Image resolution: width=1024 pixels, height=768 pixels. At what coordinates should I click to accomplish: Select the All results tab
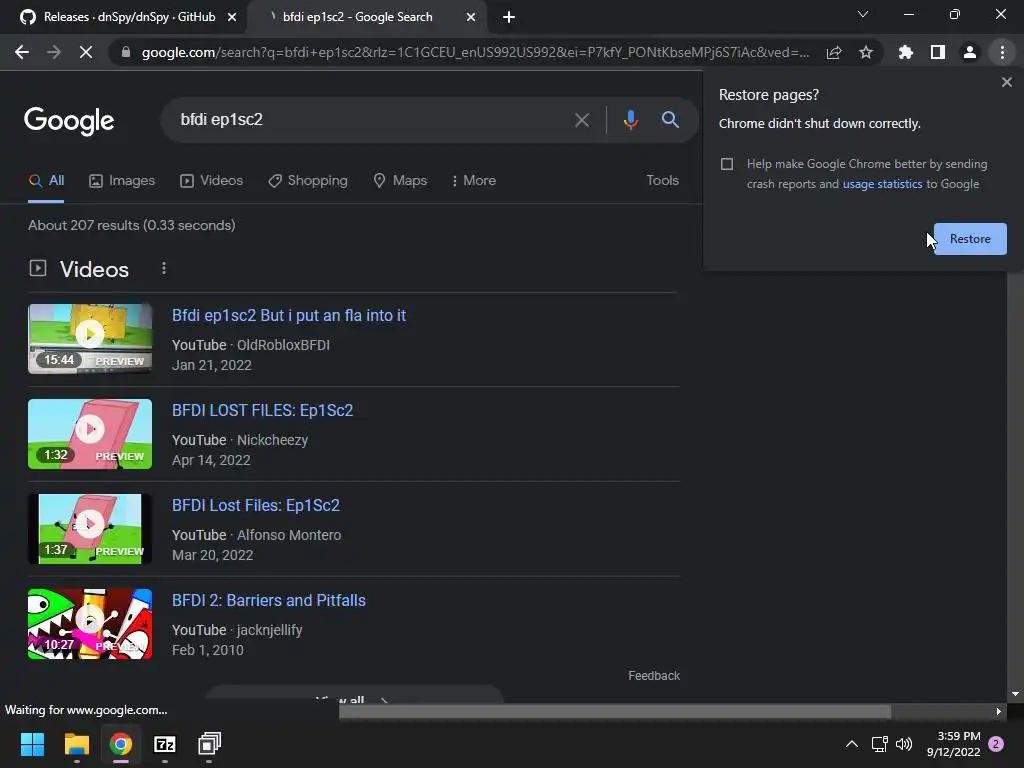click(46, 181)
